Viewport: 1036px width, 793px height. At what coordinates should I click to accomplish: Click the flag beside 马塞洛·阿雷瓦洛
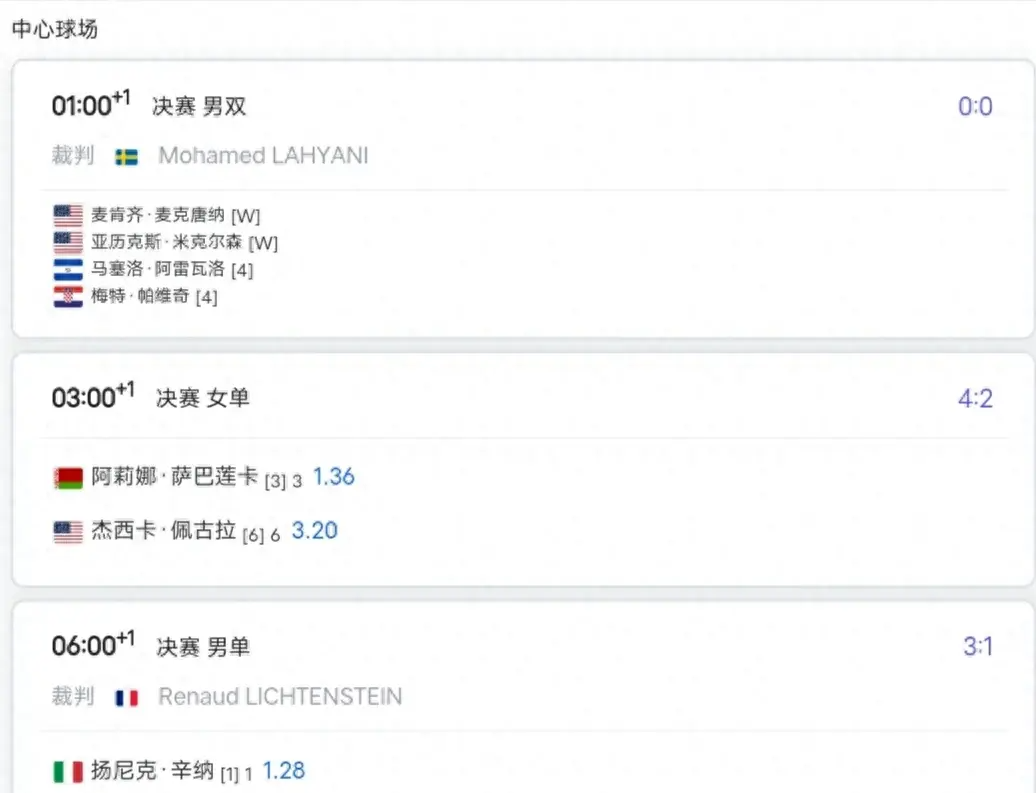pos(68,269)
